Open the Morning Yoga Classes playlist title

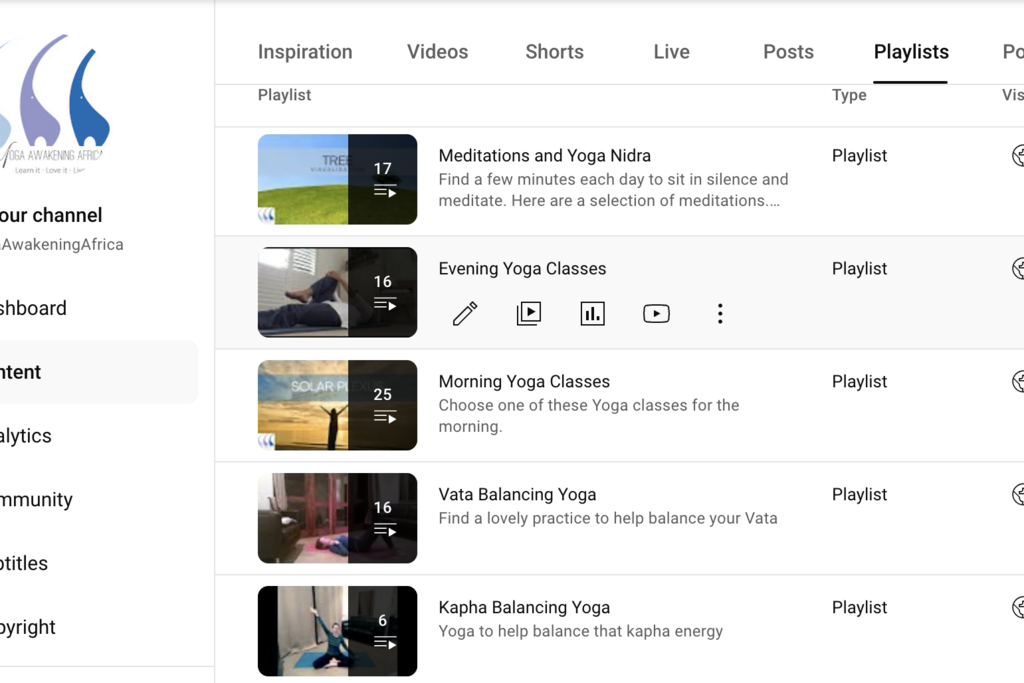coord(524,382)
